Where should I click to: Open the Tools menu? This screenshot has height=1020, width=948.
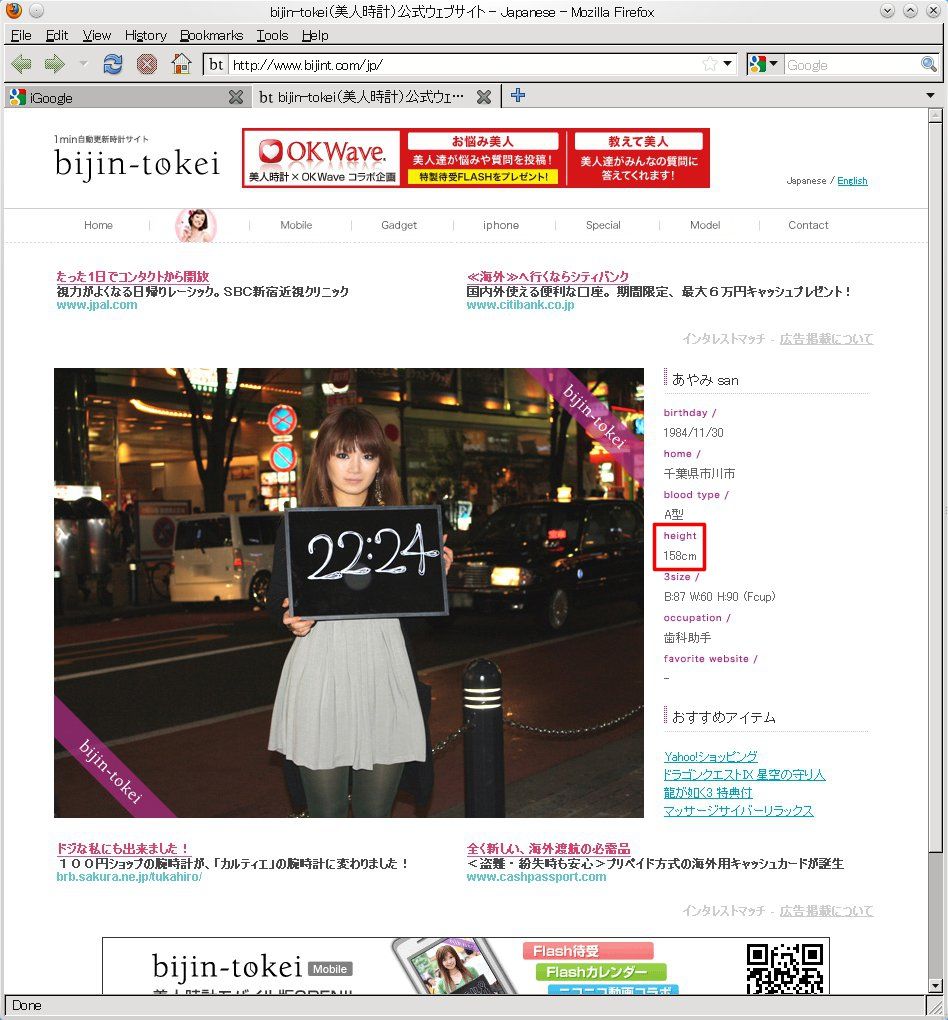pyautogui.click(x=272, y=35)
